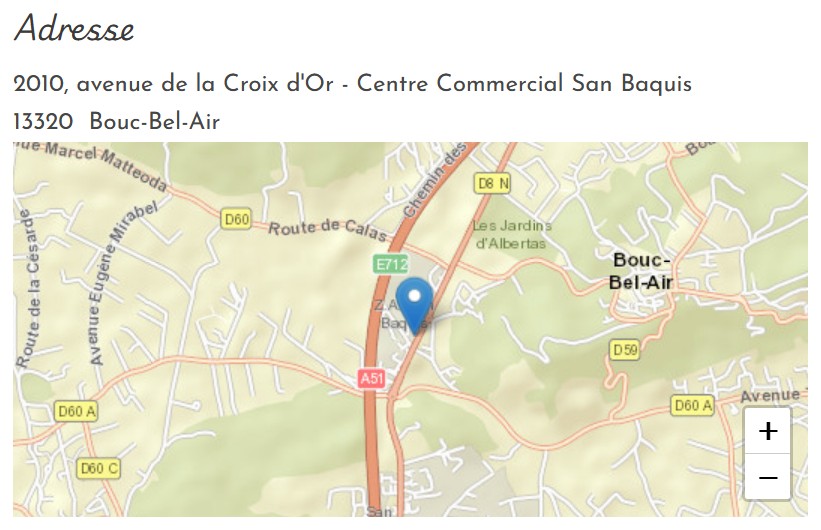
Task: Click the Avenue Eugène Mirabel road label
Action: pos(121,283)
